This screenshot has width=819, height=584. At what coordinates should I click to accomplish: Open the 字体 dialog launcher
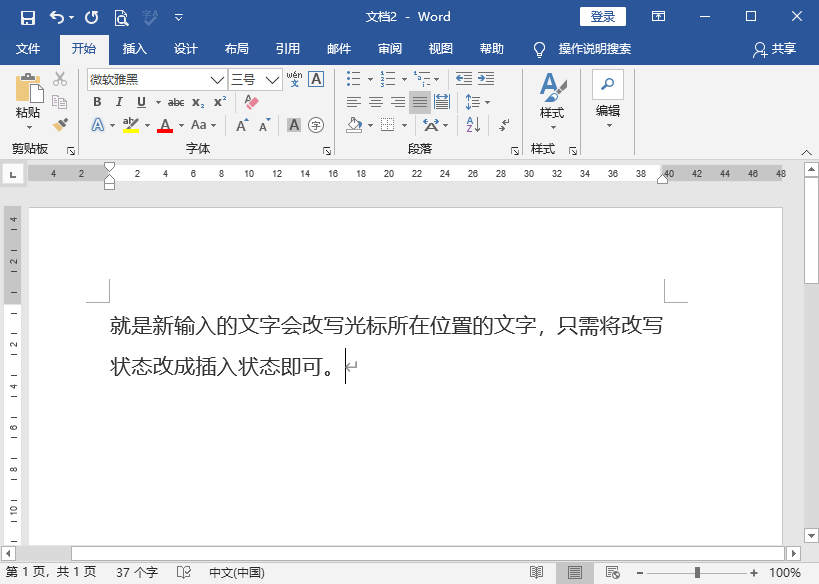pyautogui.click(x=327, y=151)
